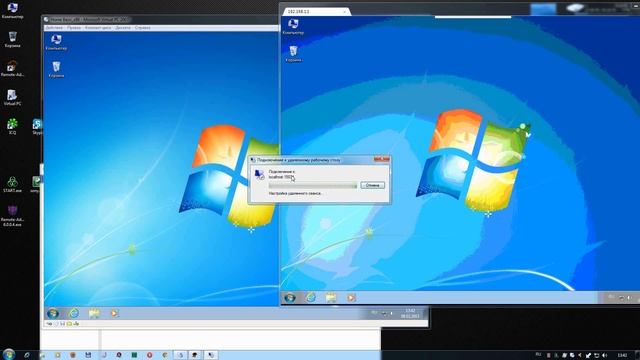Select the Skype desktop icon
Viewport: 640px width, 360px height.
tap(37, 126)
